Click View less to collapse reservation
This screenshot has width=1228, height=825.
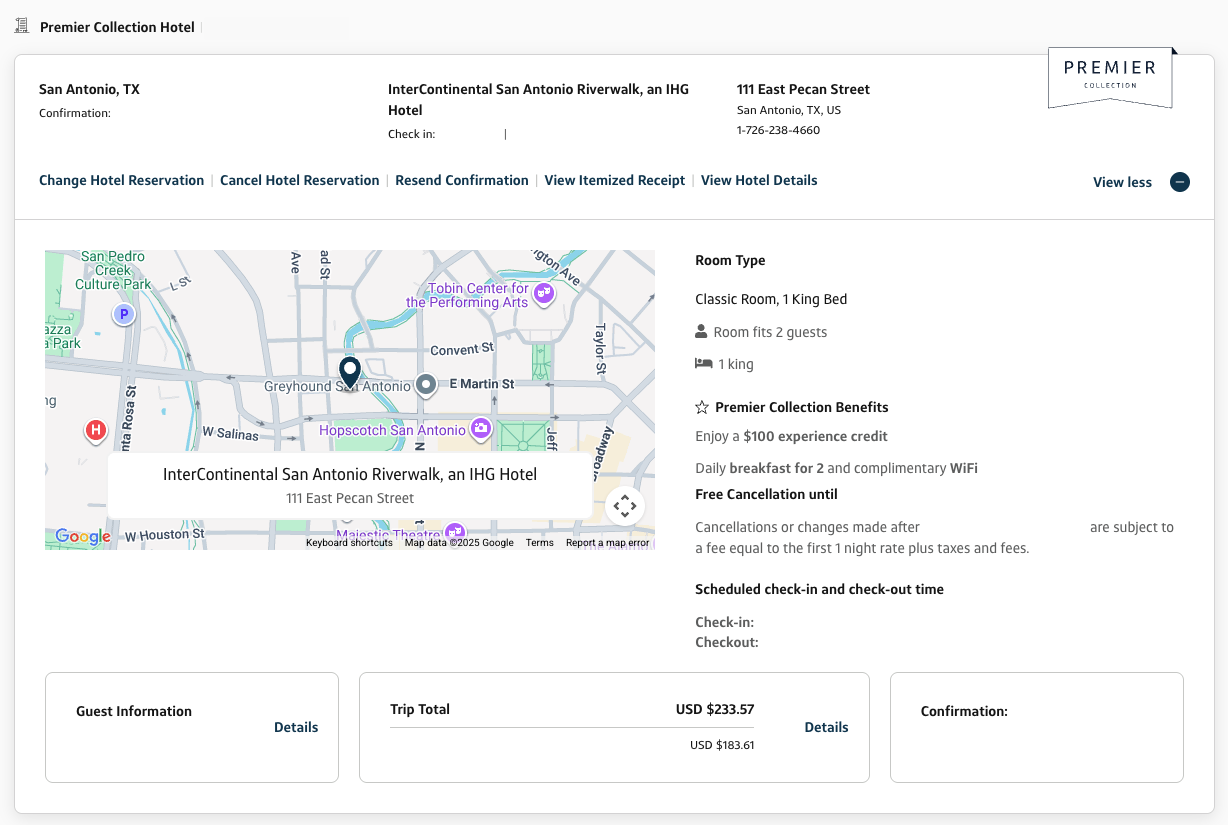pyautogui.click(x=1122, y=182)
